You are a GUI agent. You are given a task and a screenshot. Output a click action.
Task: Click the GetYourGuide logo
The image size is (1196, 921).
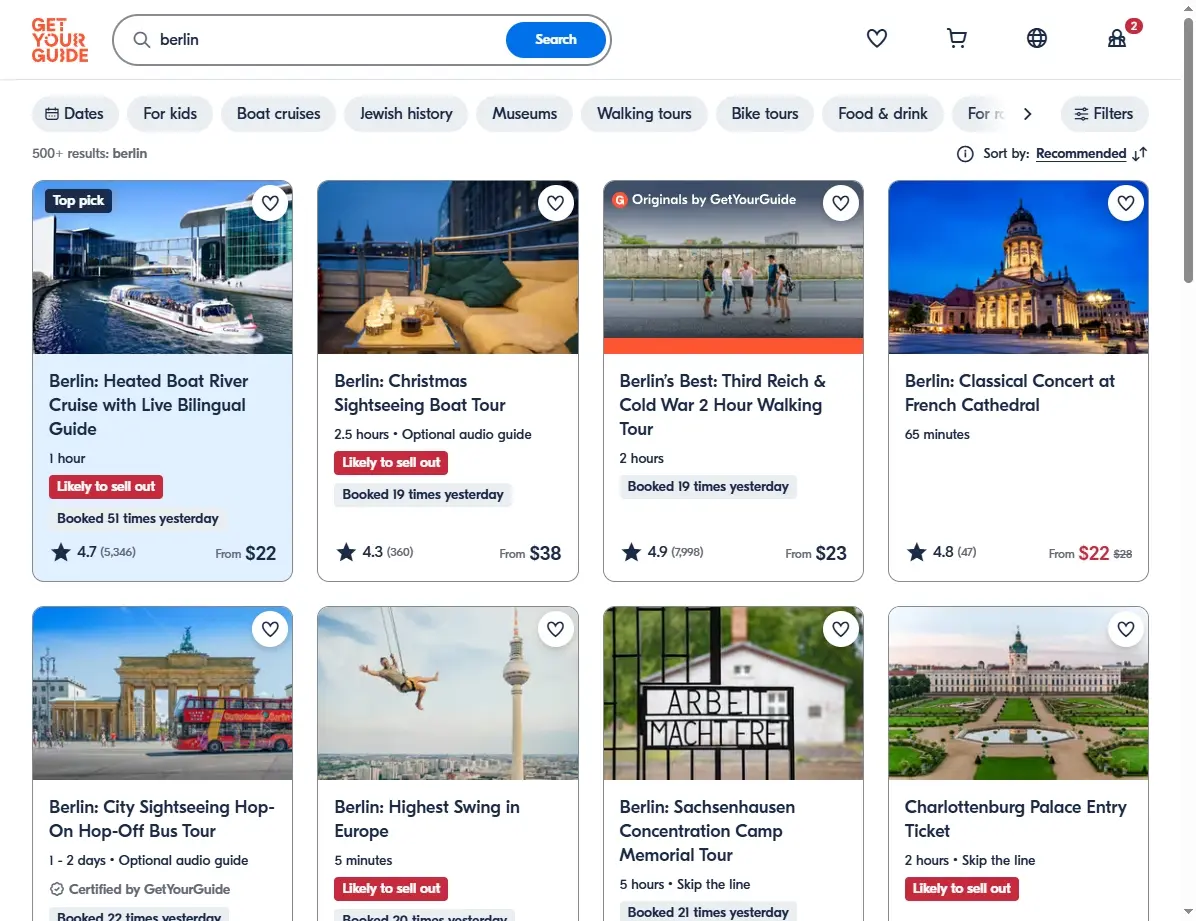[59, 40]
